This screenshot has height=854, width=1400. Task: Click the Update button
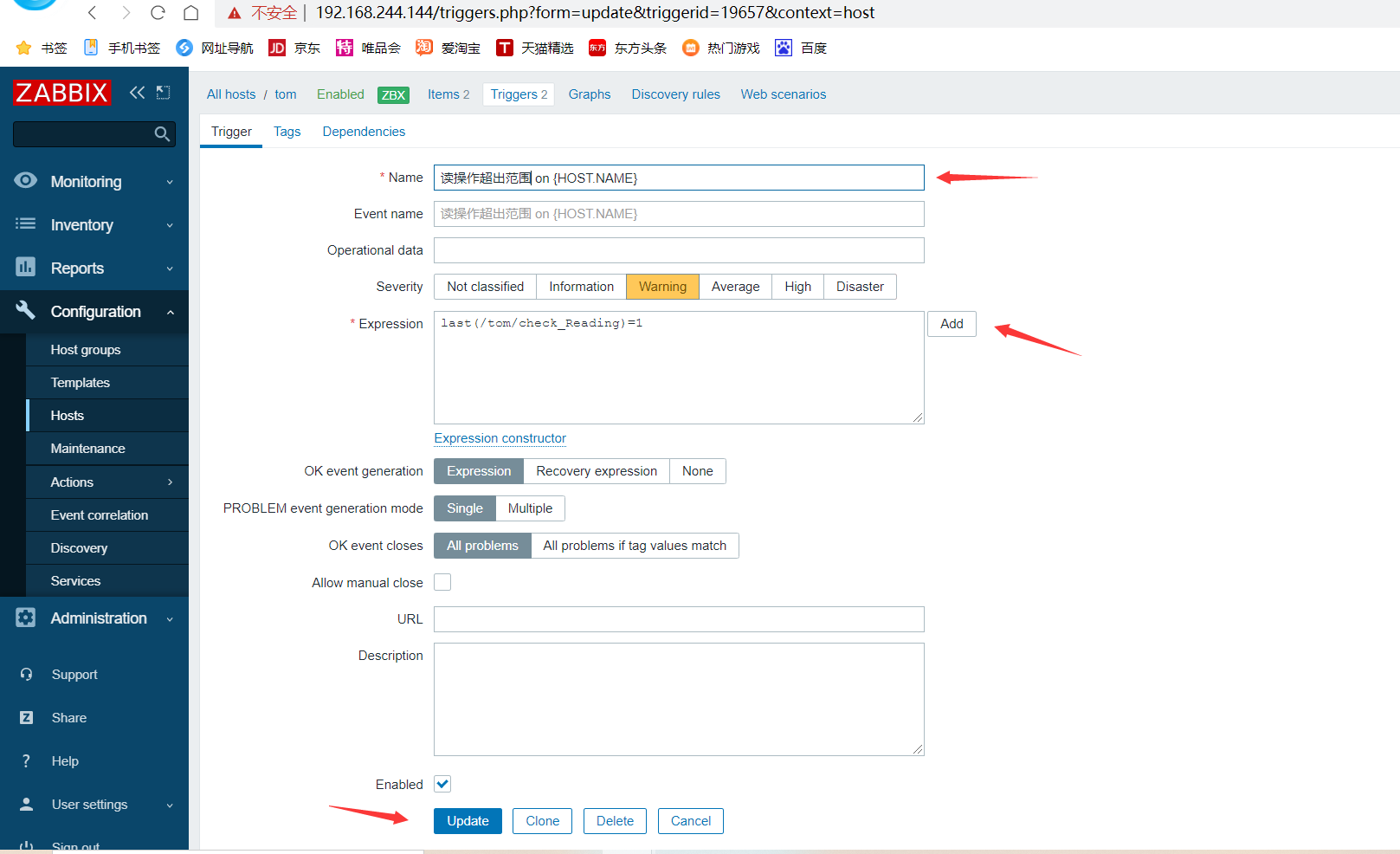click(x=468, y=821)
